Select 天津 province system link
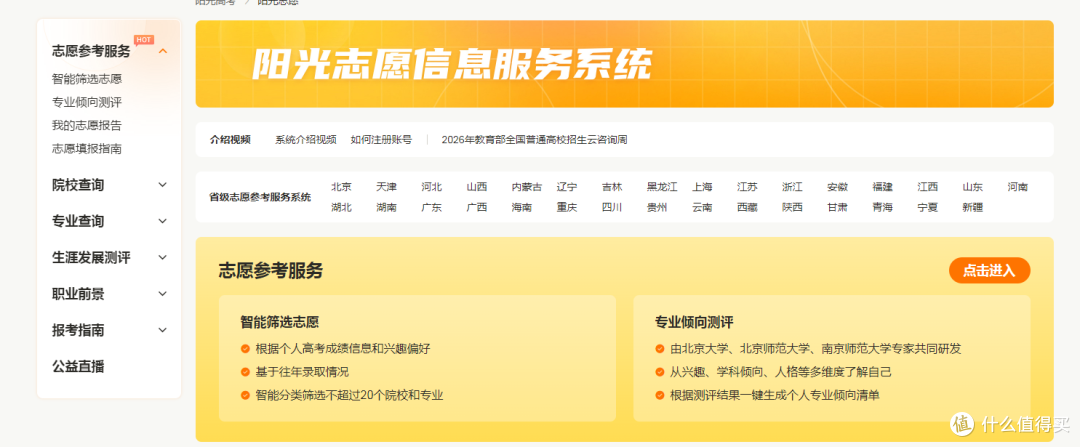1080x447 pixels. click(x=386, y=187)
